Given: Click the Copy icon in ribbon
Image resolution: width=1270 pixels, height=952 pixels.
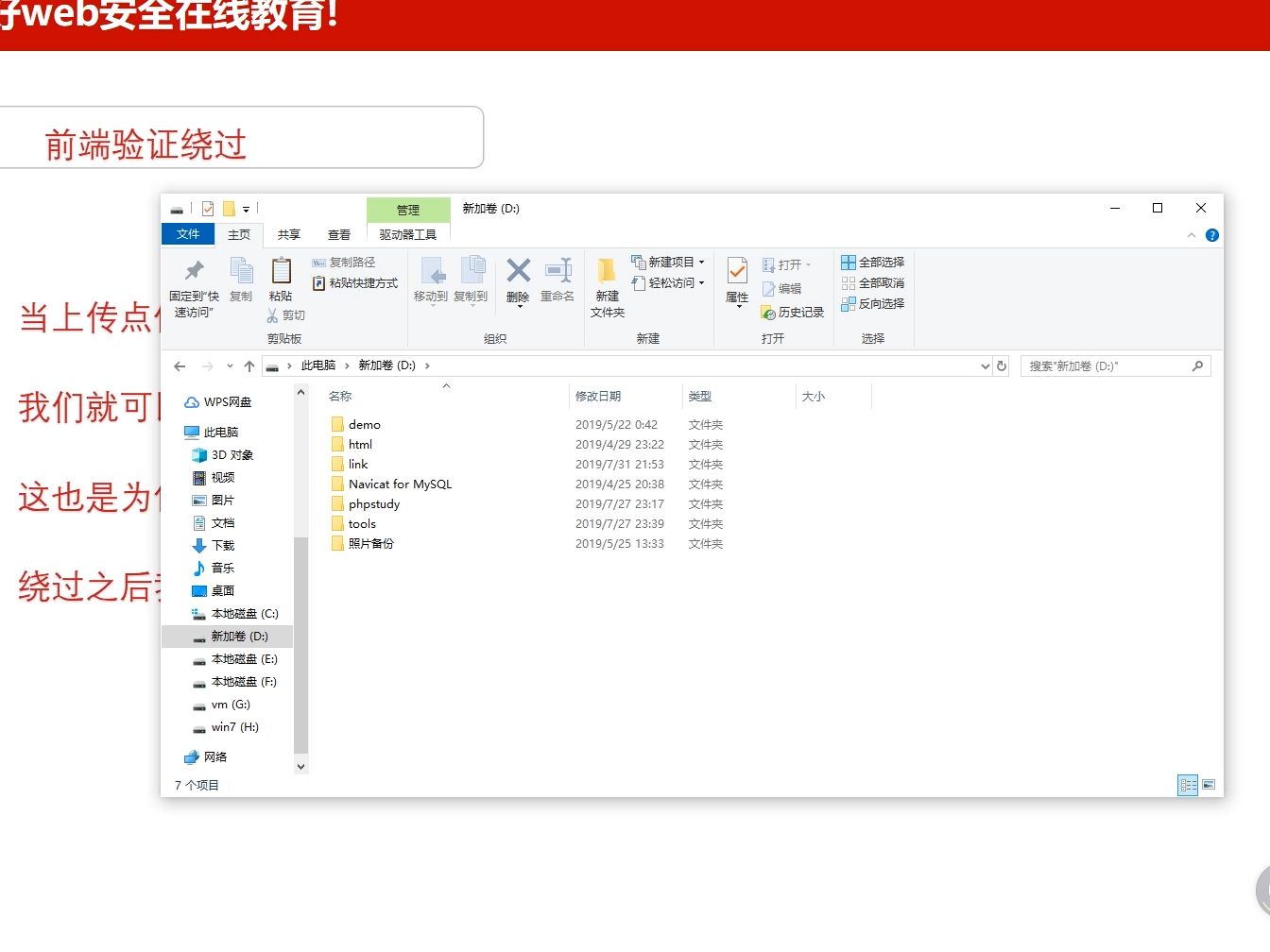Looking at the screenshot, I should pos(241,272).
